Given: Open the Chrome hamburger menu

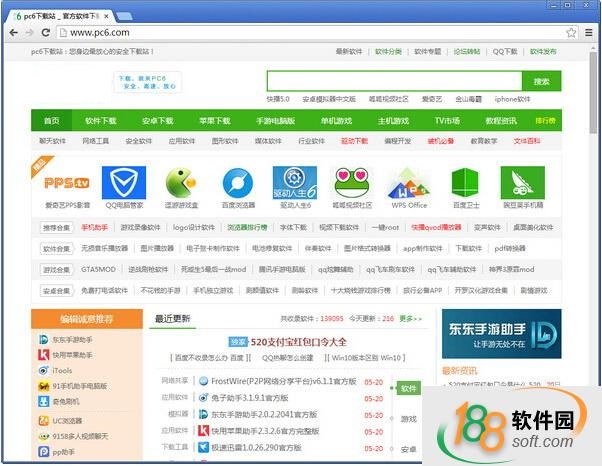Looking at the screenshot, I should [589, 33].
